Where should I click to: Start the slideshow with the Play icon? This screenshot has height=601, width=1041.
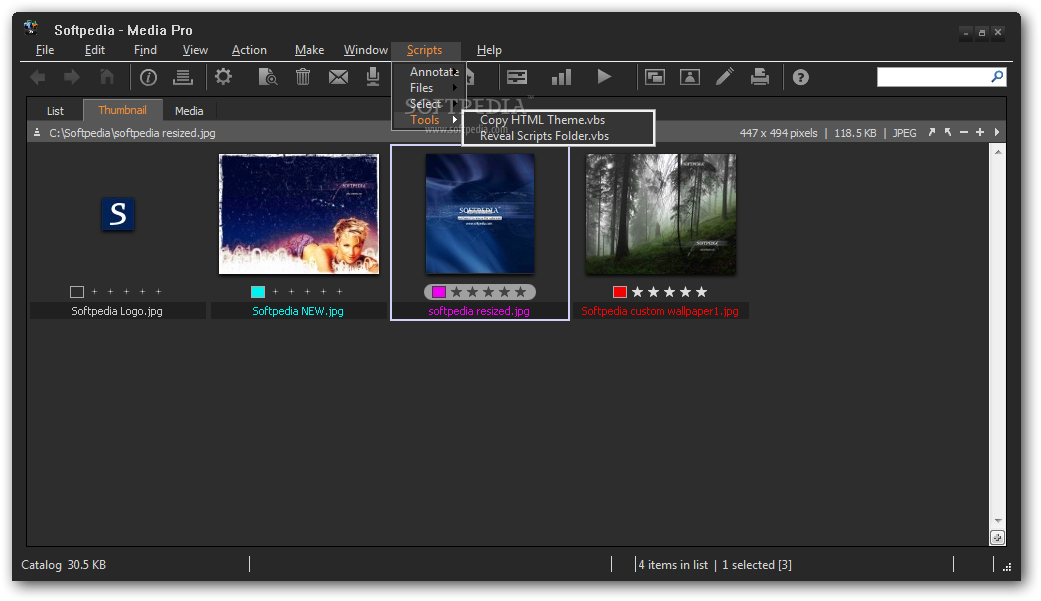tap(604, 77)
